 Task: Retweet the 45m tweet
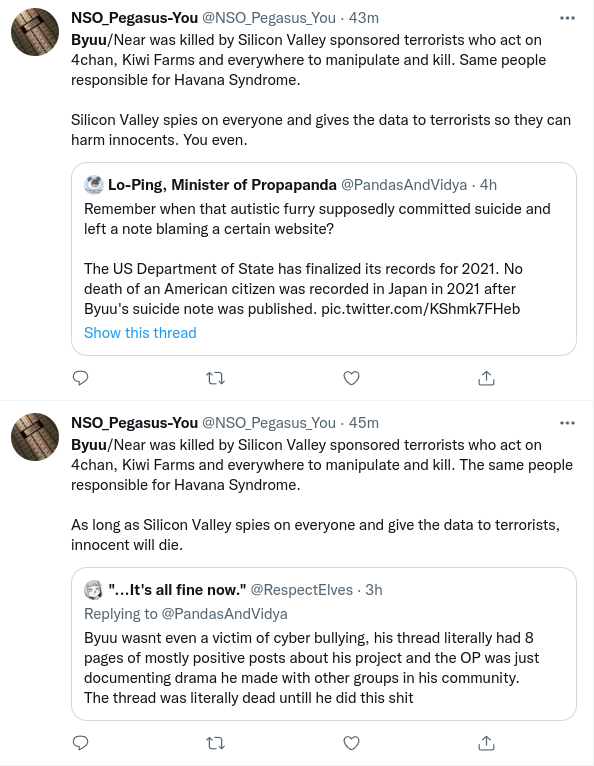click(215, 743)
